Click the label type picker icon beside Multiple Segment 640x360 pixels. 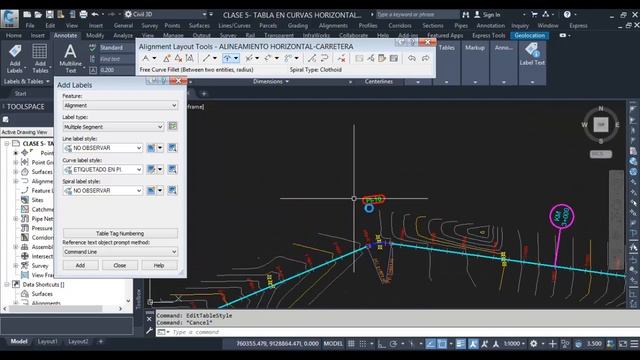point(173,126)
